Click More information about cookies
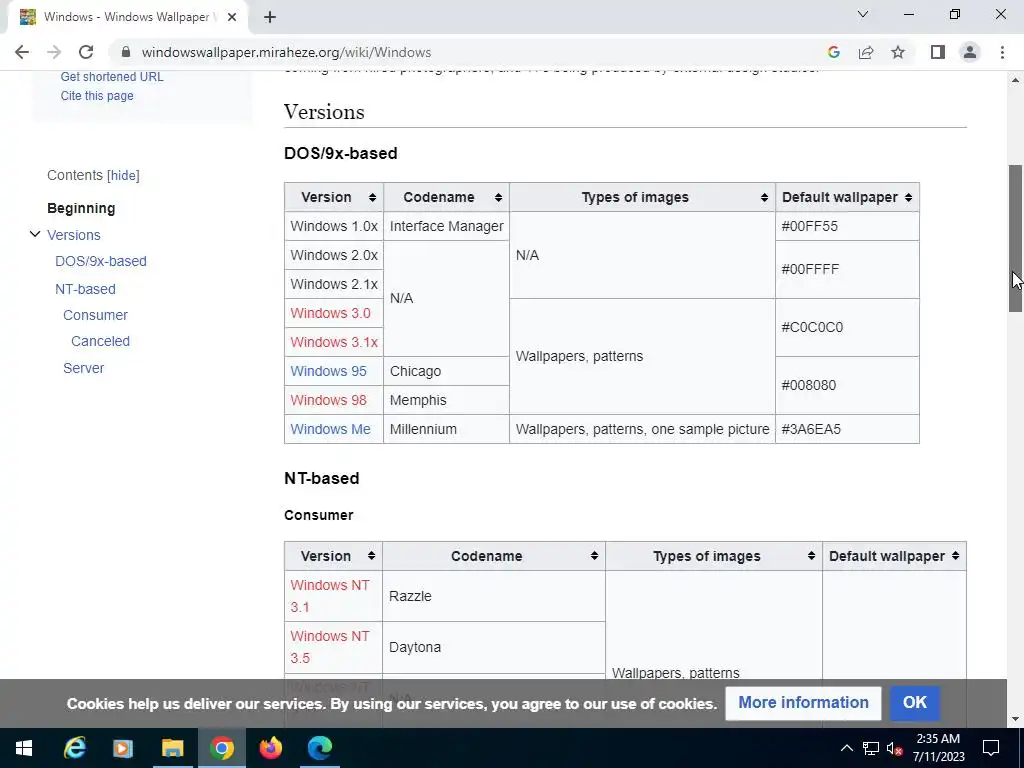1024x768 pixels. point(803,703)
